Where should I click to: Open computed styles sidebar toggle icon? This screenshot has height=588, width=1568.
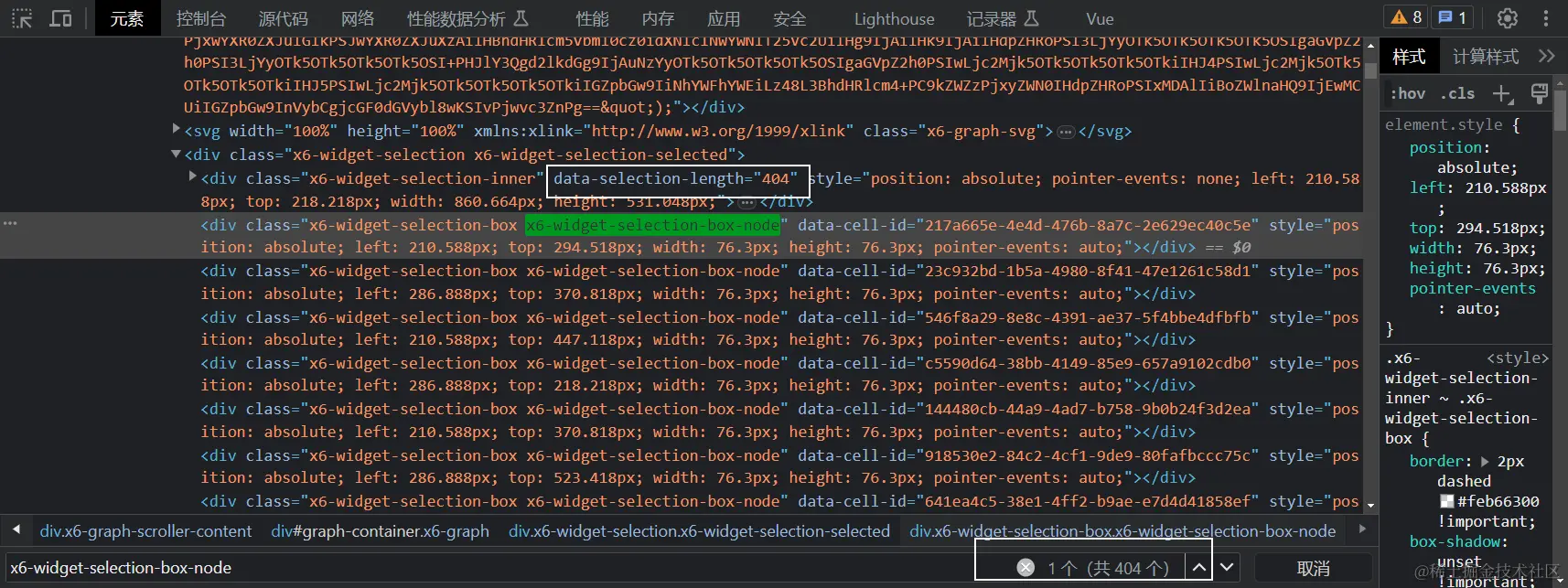(1540, 93)
